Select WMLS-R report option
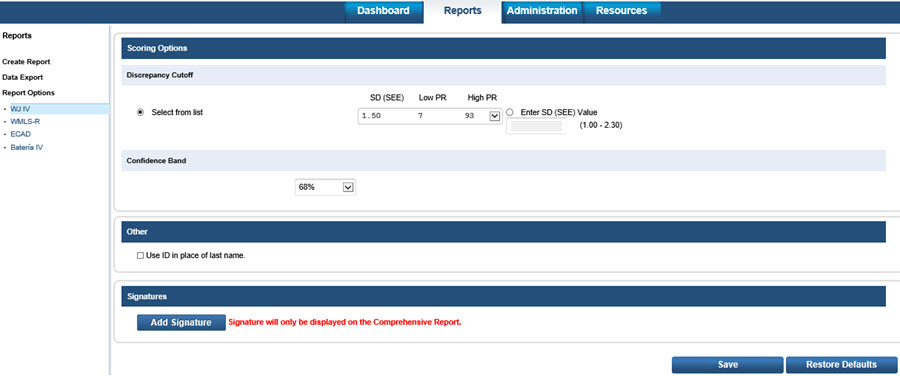Screen dimensions: 900x376 click(x=25, y=122)
